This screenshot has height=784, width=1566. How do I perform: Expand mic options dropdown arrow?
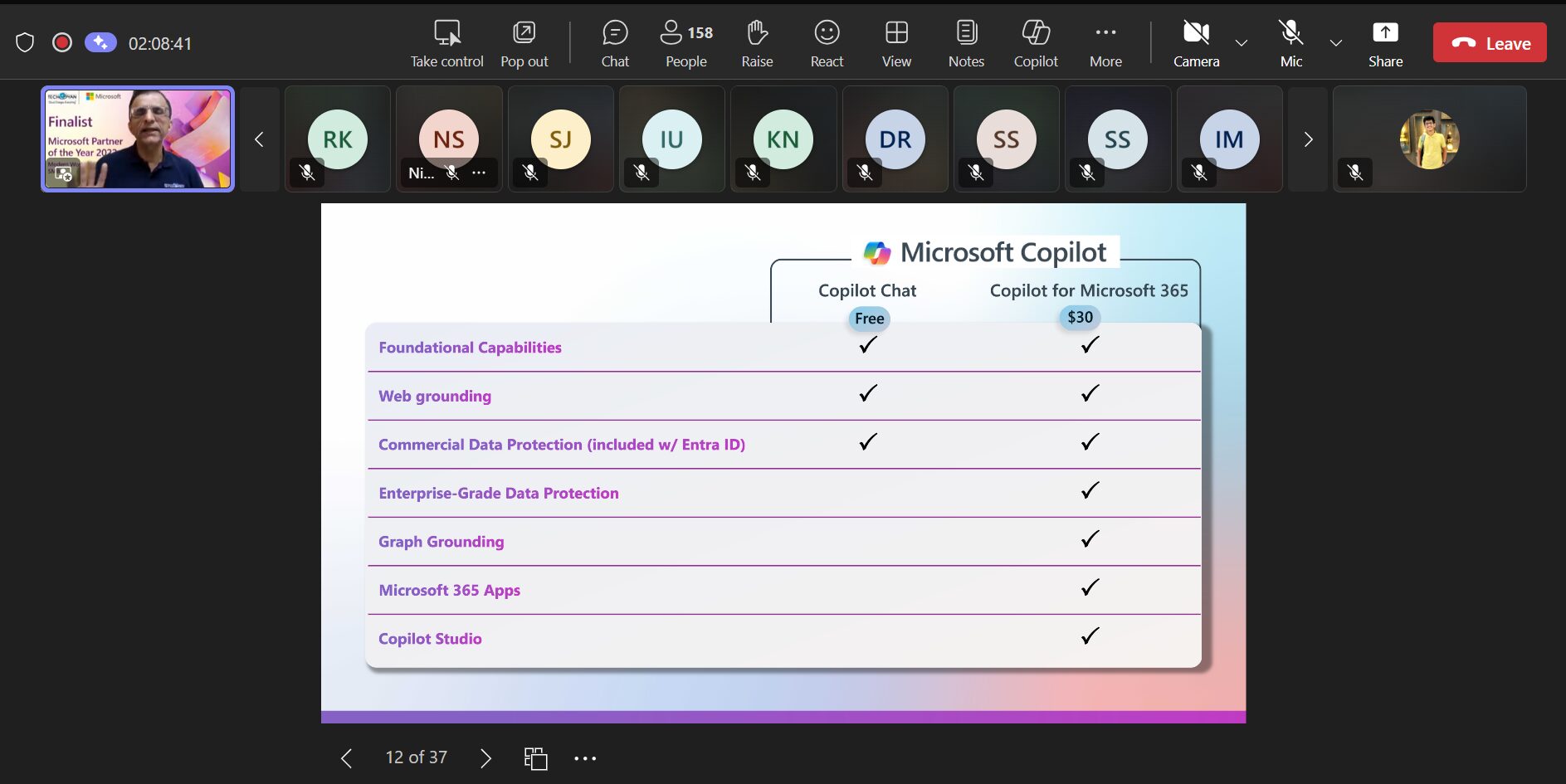pos(1336,43)
